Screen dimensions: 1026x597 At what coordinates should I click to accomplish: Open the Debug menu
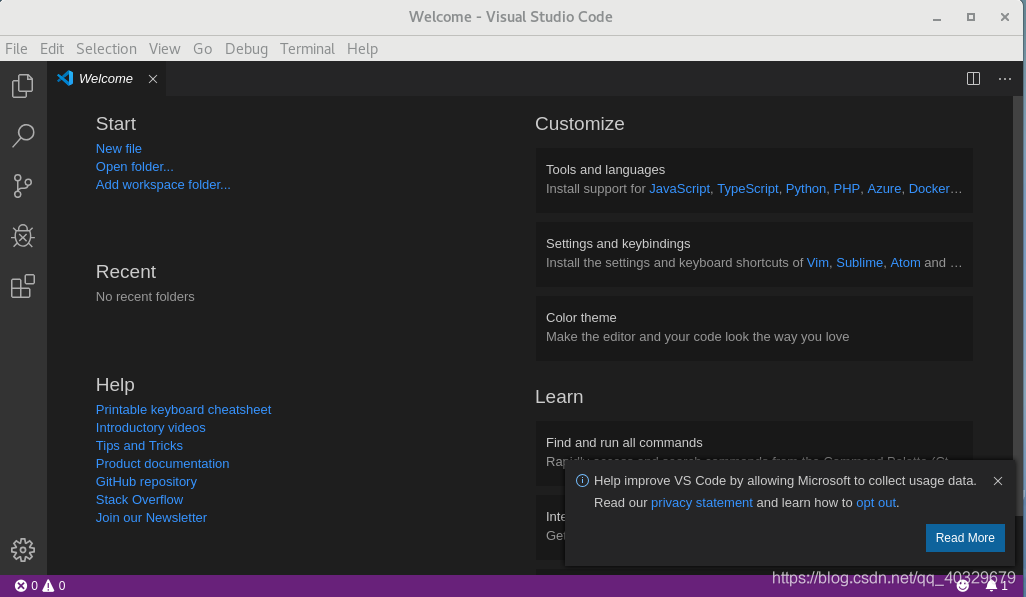(246, 49)
